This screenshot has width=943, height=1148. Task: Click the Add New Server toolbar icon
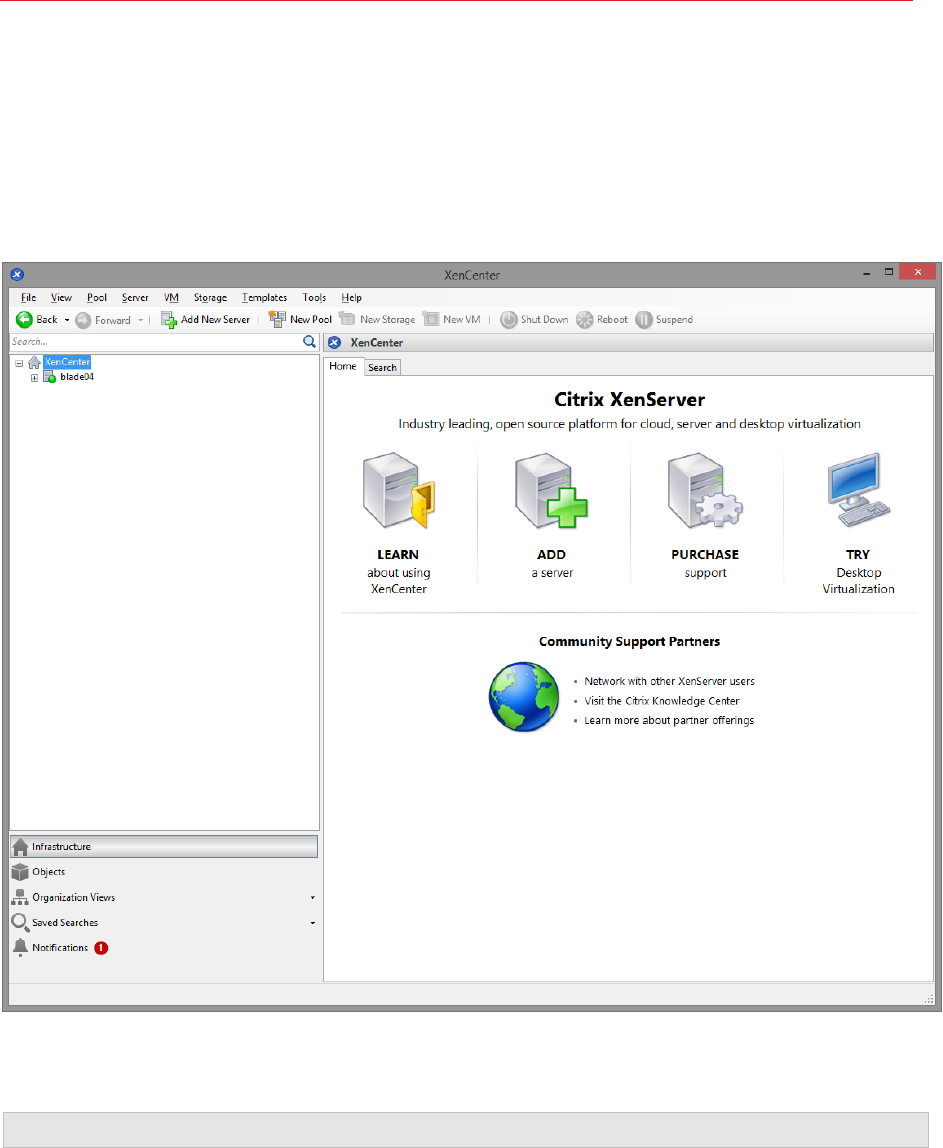tap(168, 320)
